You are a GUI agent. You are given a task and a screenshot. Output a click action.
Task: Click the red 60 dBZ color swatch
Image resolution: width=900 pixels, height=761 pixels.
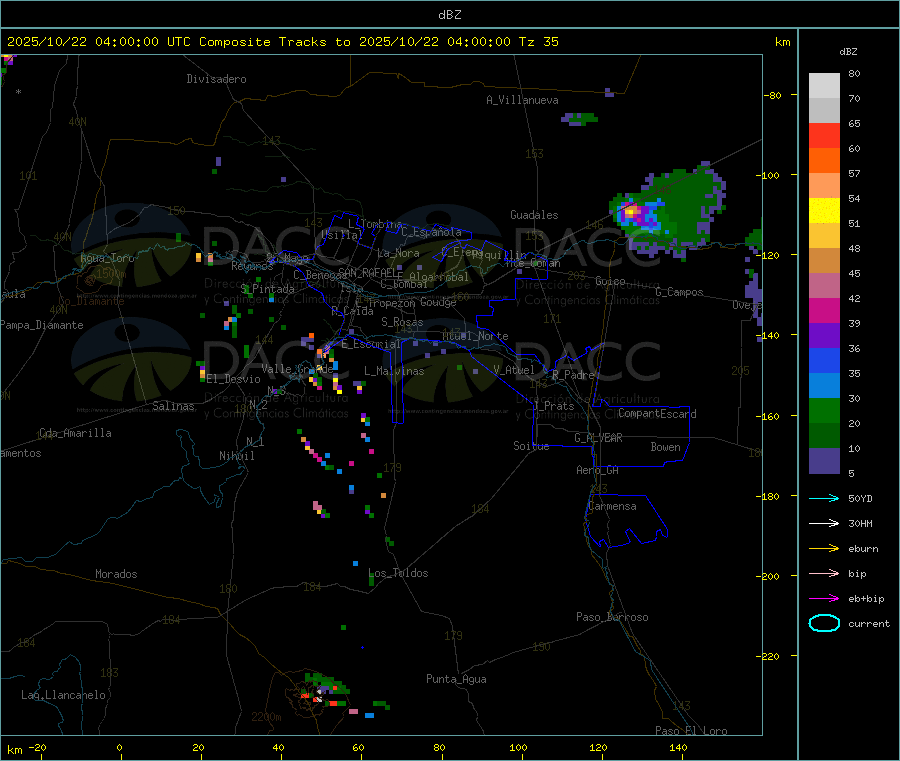(824, 135)
